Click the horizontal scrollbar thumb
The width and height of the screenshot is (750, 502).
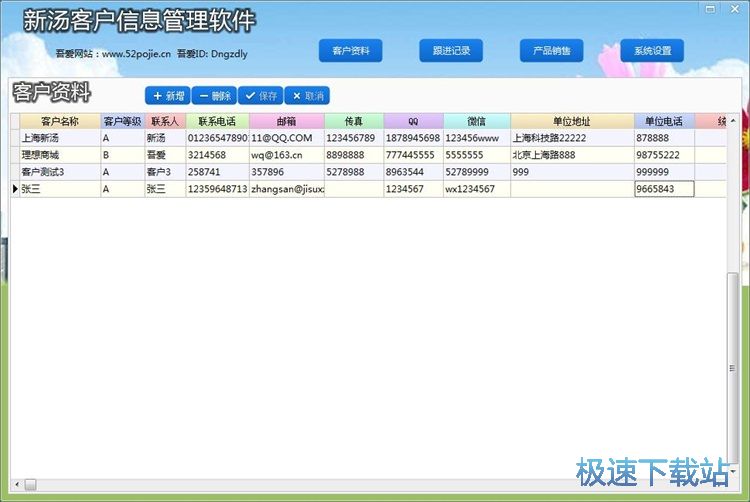(x=30, y=484)
